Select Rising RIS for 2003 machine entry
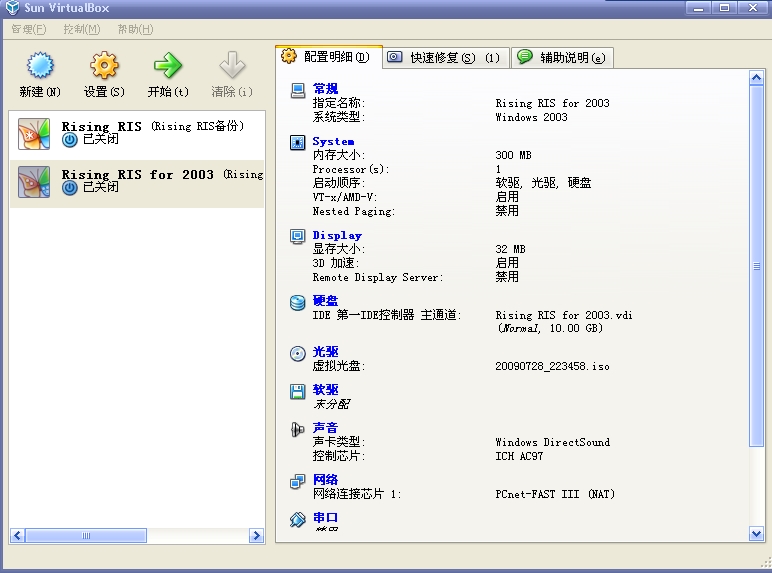This screenshot has width=772, height=573. tap(137, 184)
